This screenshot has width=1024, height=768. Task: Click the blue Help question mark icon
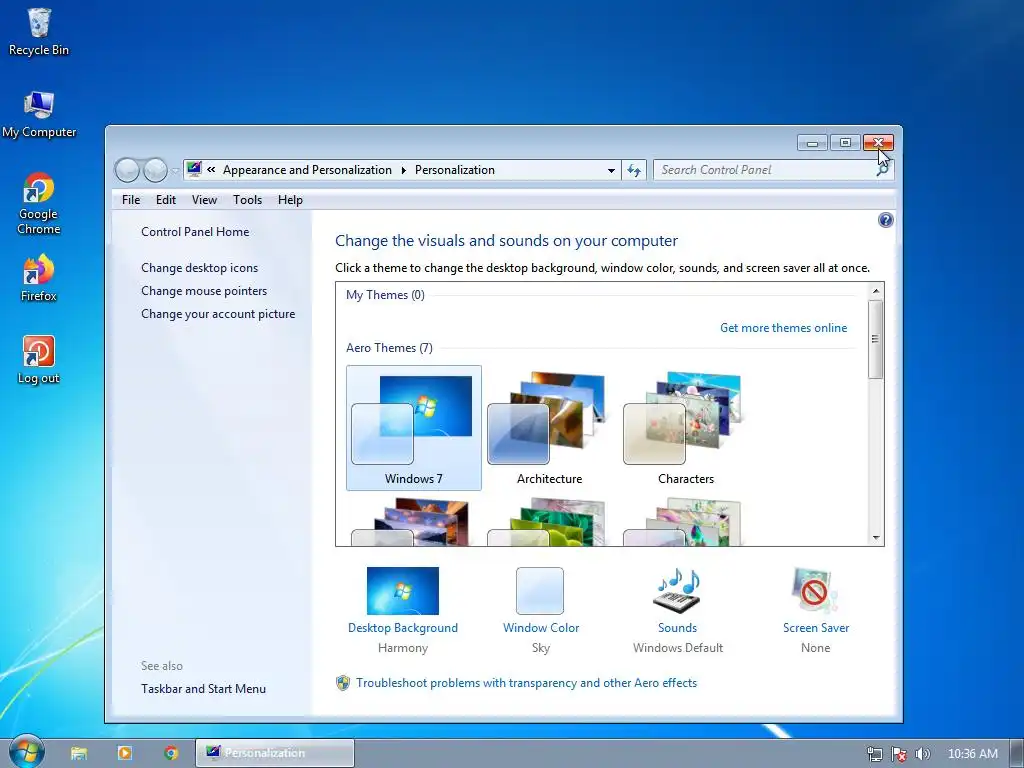click(885, 220)
